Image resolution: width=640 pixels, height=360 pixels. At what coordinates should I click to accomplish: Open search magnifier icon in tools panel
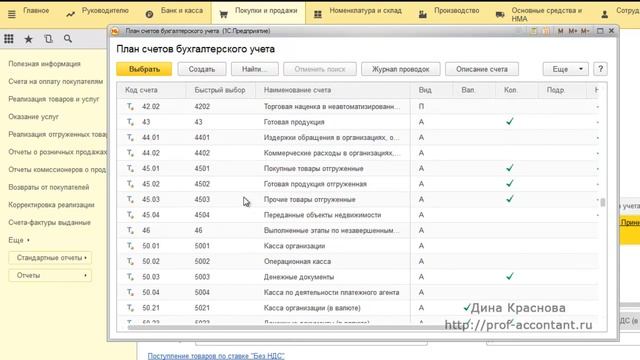[68, 39]
